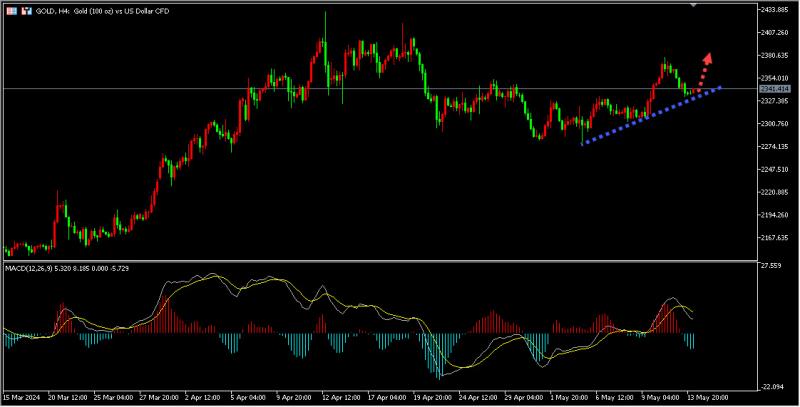Select the red dotted upward arrow

704,68
